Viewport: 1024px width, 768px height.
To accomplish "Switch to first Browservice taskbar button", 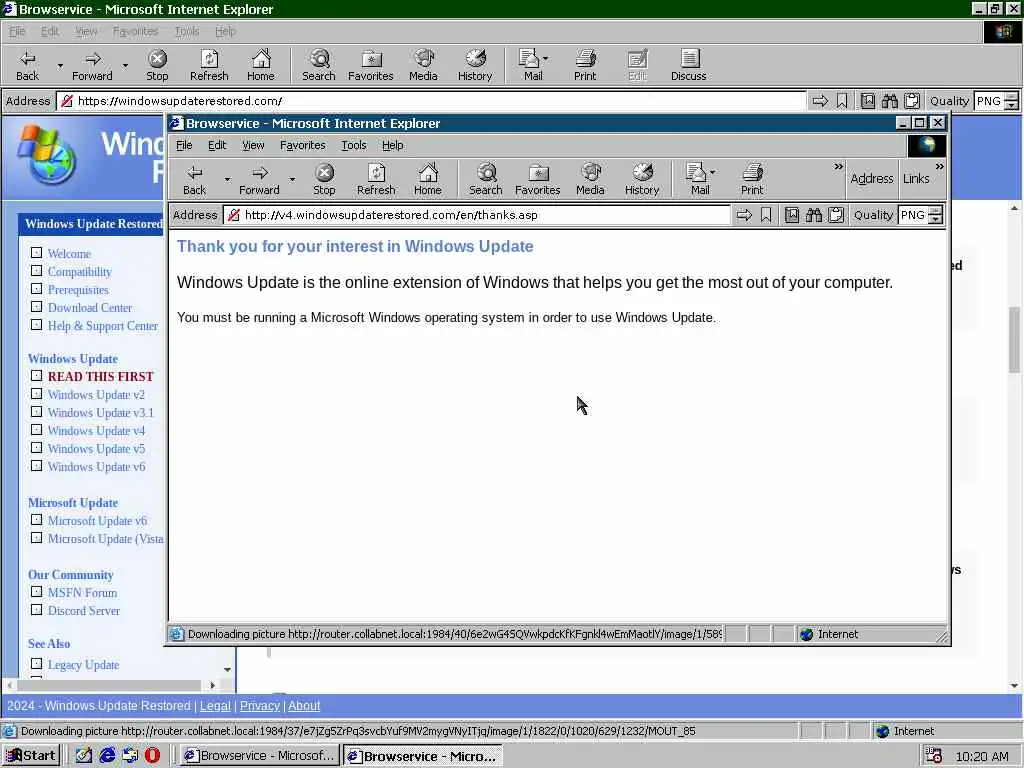I will 259,756.
